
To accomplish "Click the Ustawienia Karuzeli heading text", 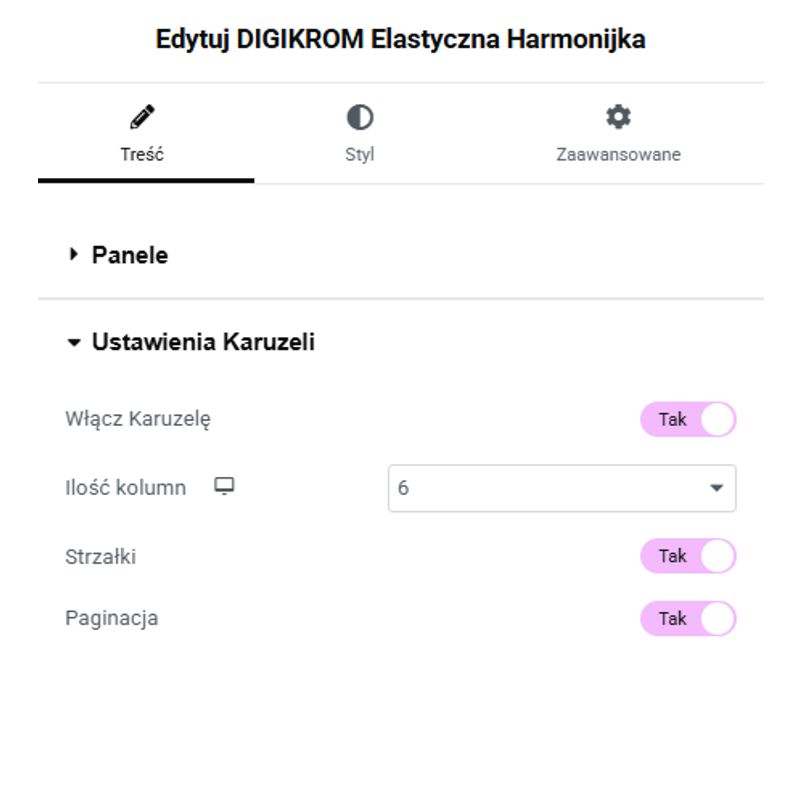I will click(x=203, y=342).
